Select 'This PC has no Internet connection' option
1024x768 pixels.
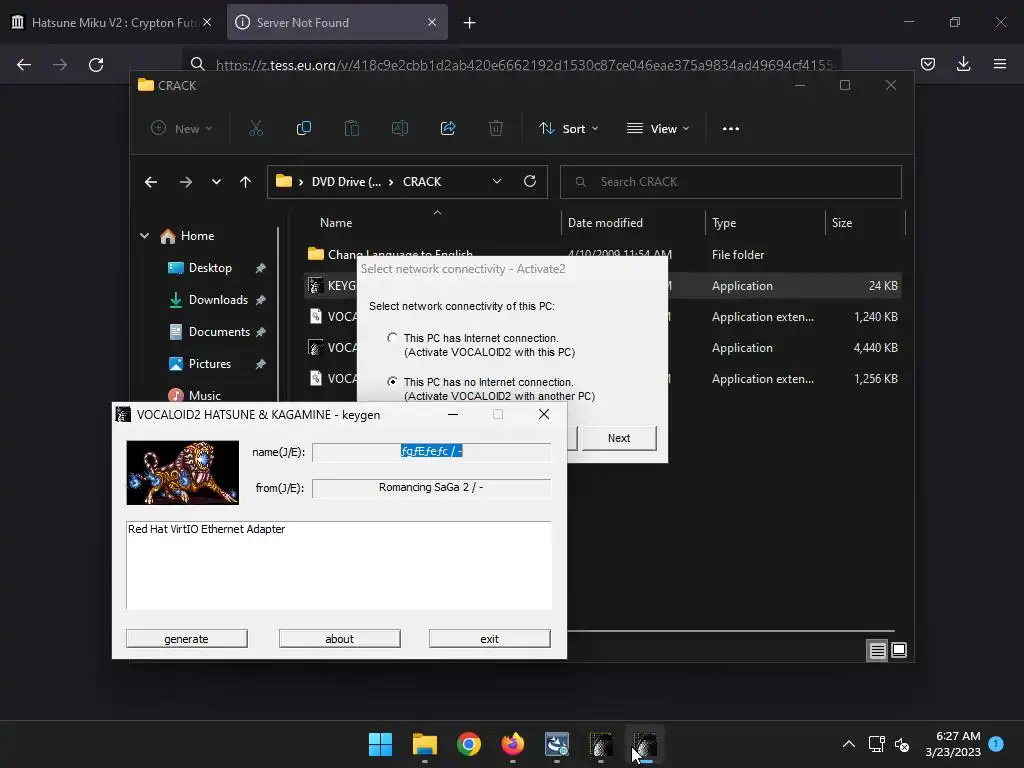click(392, 381)
